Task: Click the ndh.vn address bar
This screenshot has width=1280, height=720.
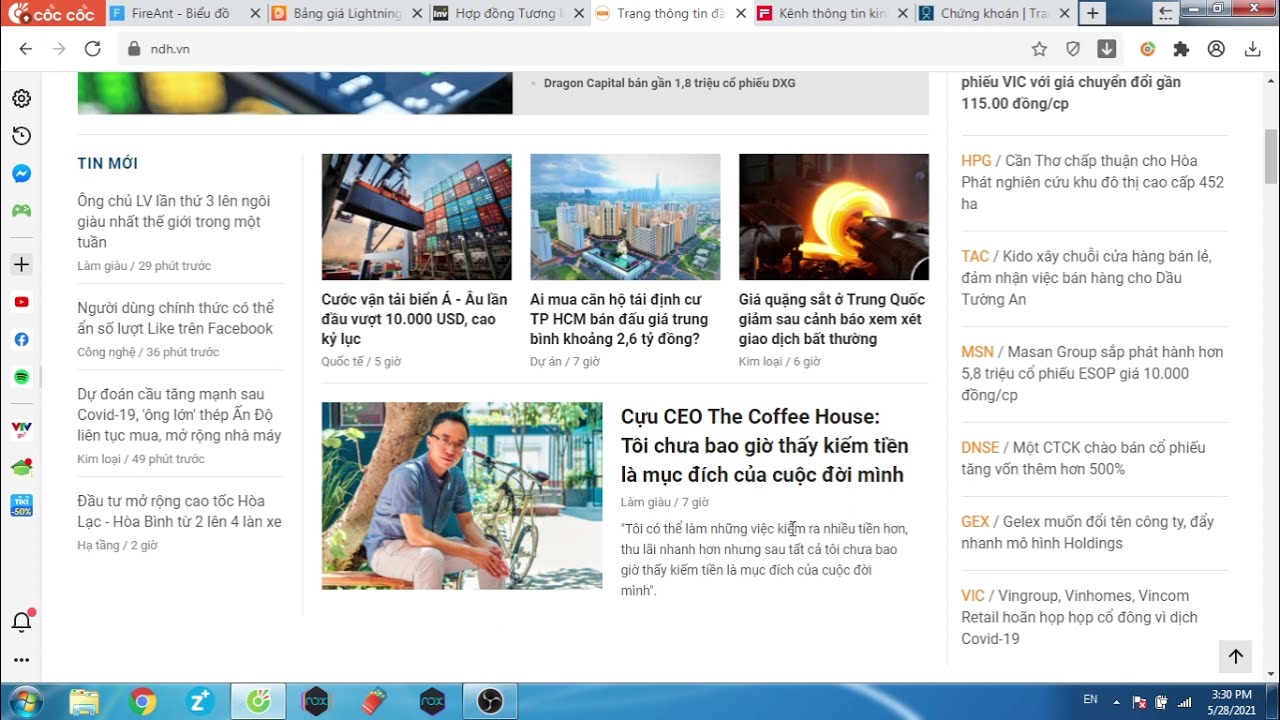Action: click(x=570, y=48)
